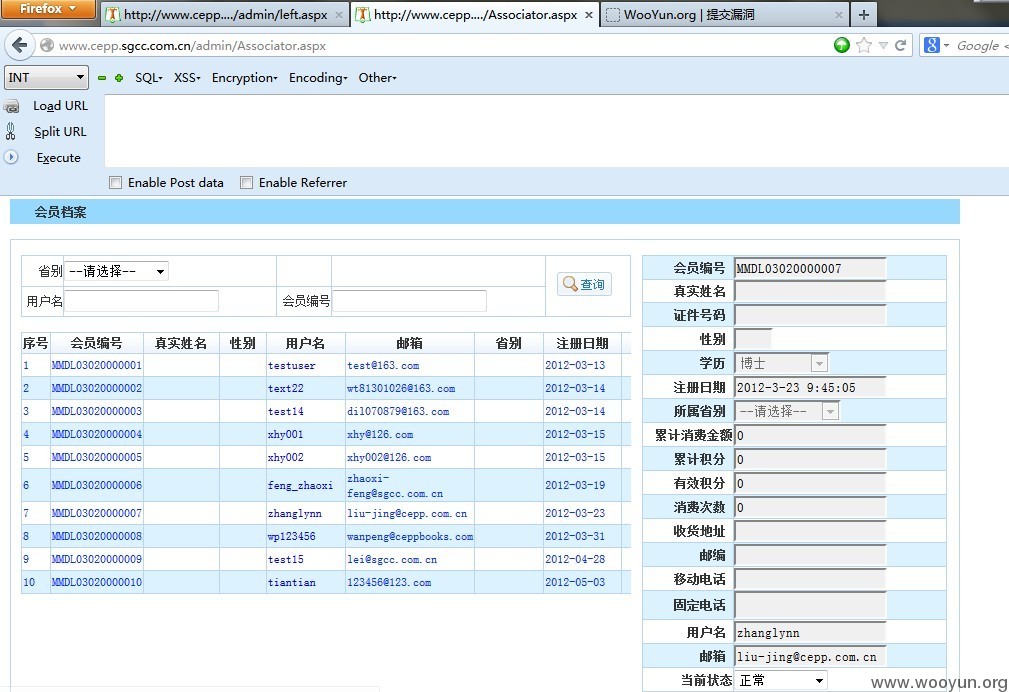1009x692 pixels.
Task: Click Load URL label
Action: point(60,106)
